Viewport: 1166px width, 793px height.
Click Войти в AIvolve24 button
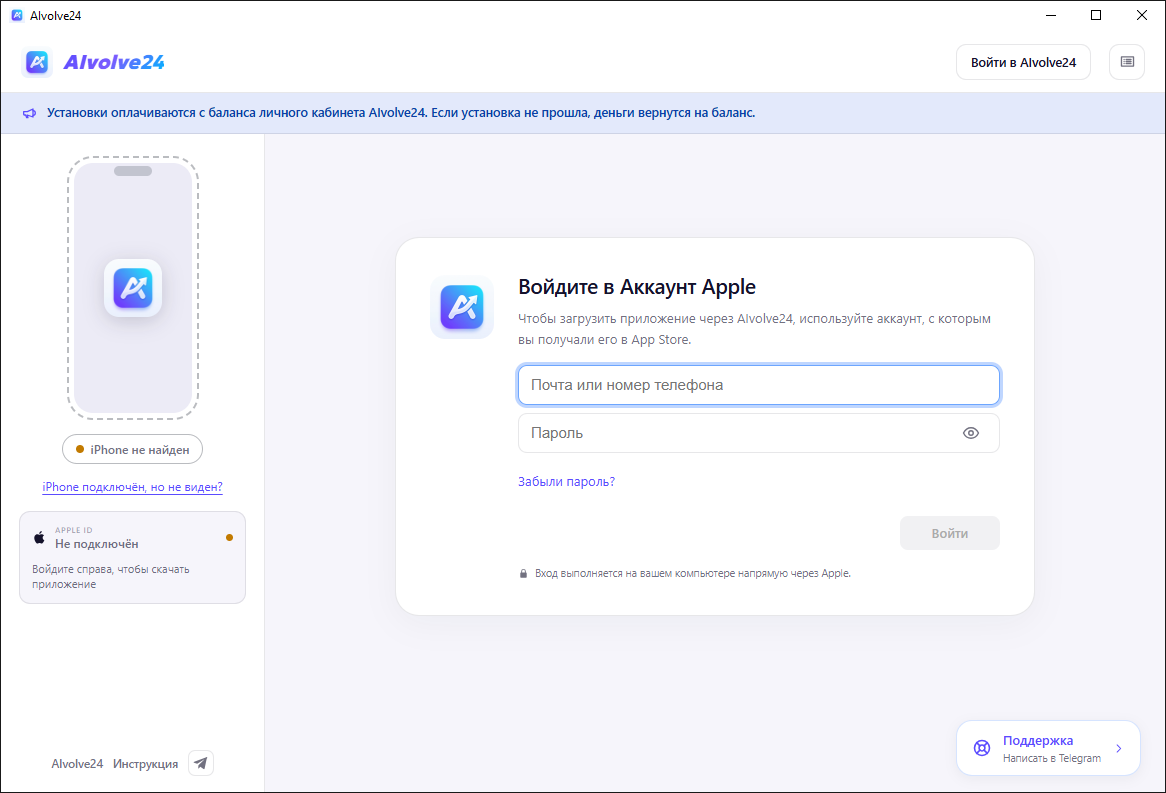(x=1023, y=62)
